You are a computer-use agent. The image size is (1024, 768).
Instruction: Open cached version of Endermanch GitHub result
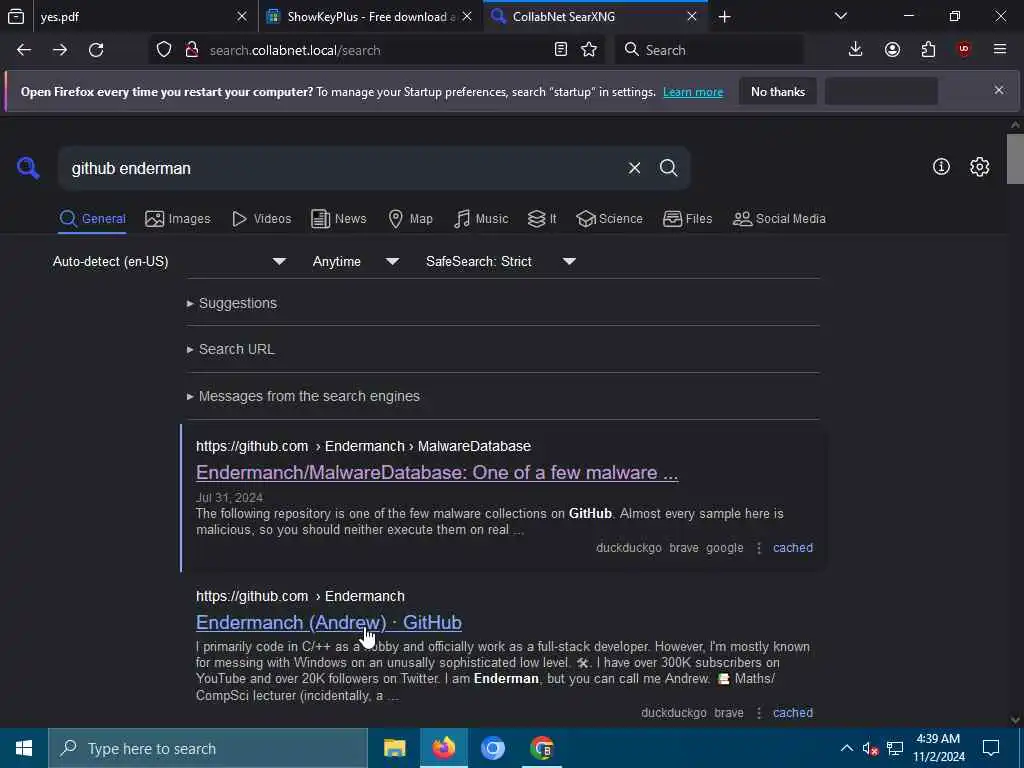793,712
